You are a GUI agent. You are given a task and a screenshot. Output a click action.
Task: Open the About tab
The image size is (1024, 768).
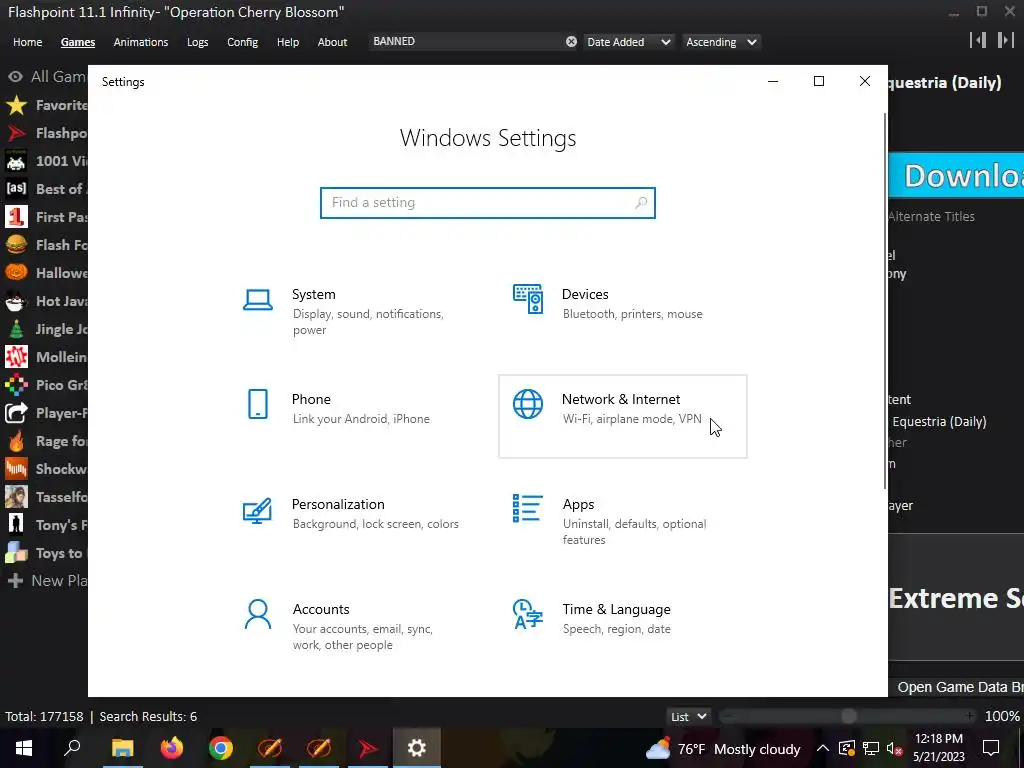[x=332, y=42]
